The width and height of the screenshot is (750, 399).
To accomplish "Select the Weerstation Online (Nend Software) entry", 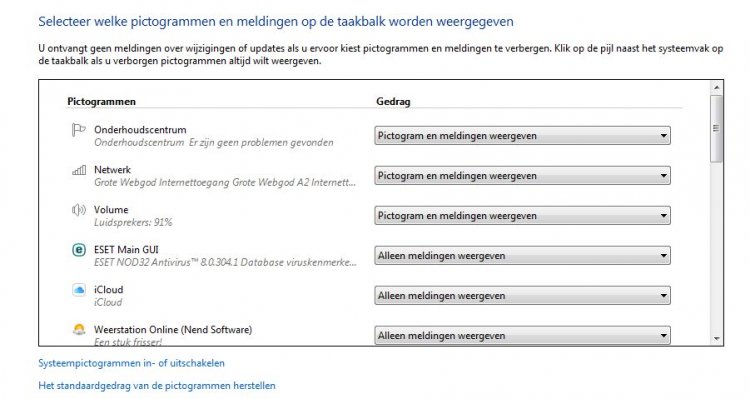I will [x=173, y=330].
